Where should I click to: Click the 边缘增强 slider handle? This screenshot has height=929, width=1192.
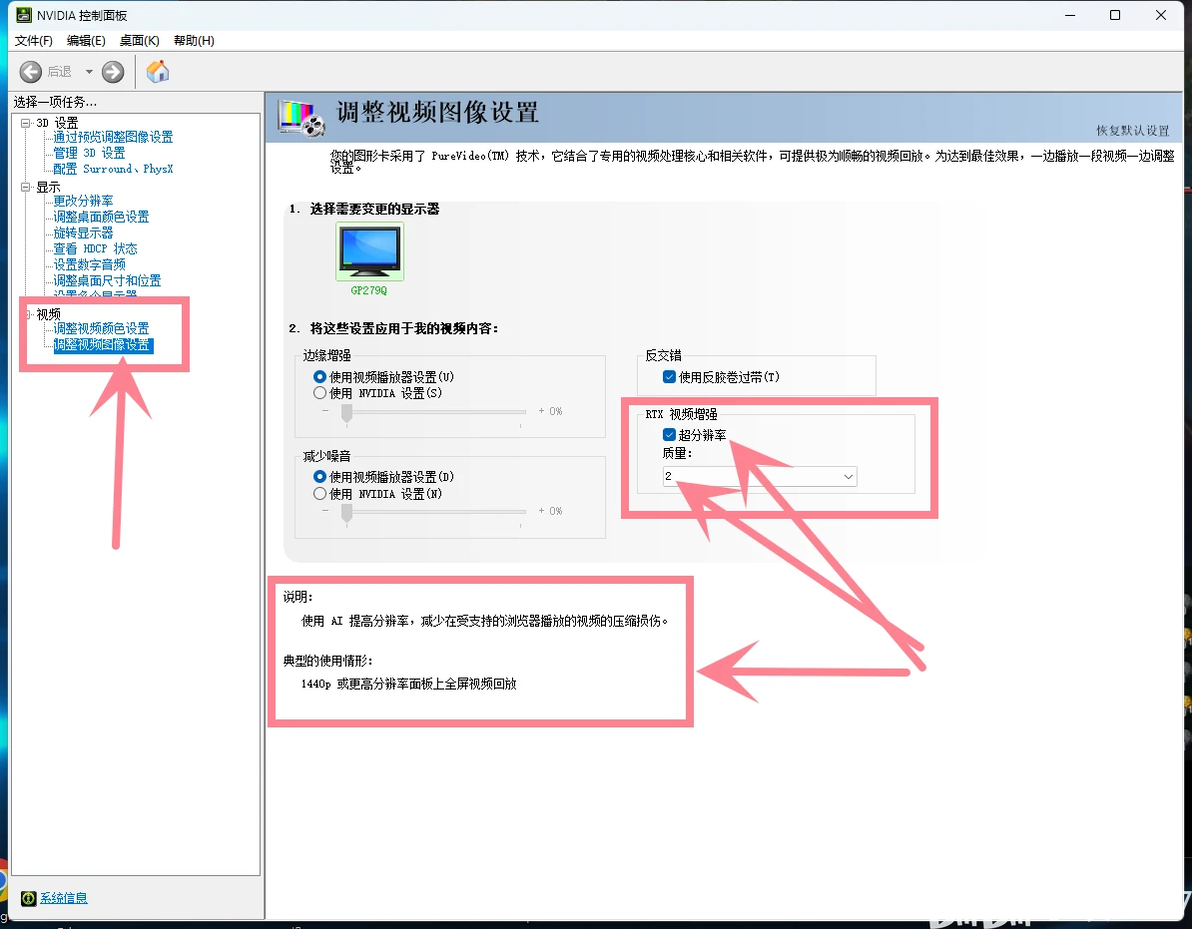(x=347, y=413)
